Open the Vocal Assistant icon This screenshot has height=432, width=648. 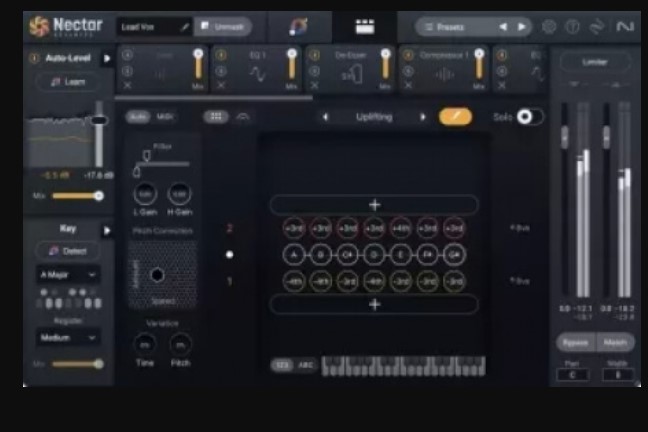[298, 27]
